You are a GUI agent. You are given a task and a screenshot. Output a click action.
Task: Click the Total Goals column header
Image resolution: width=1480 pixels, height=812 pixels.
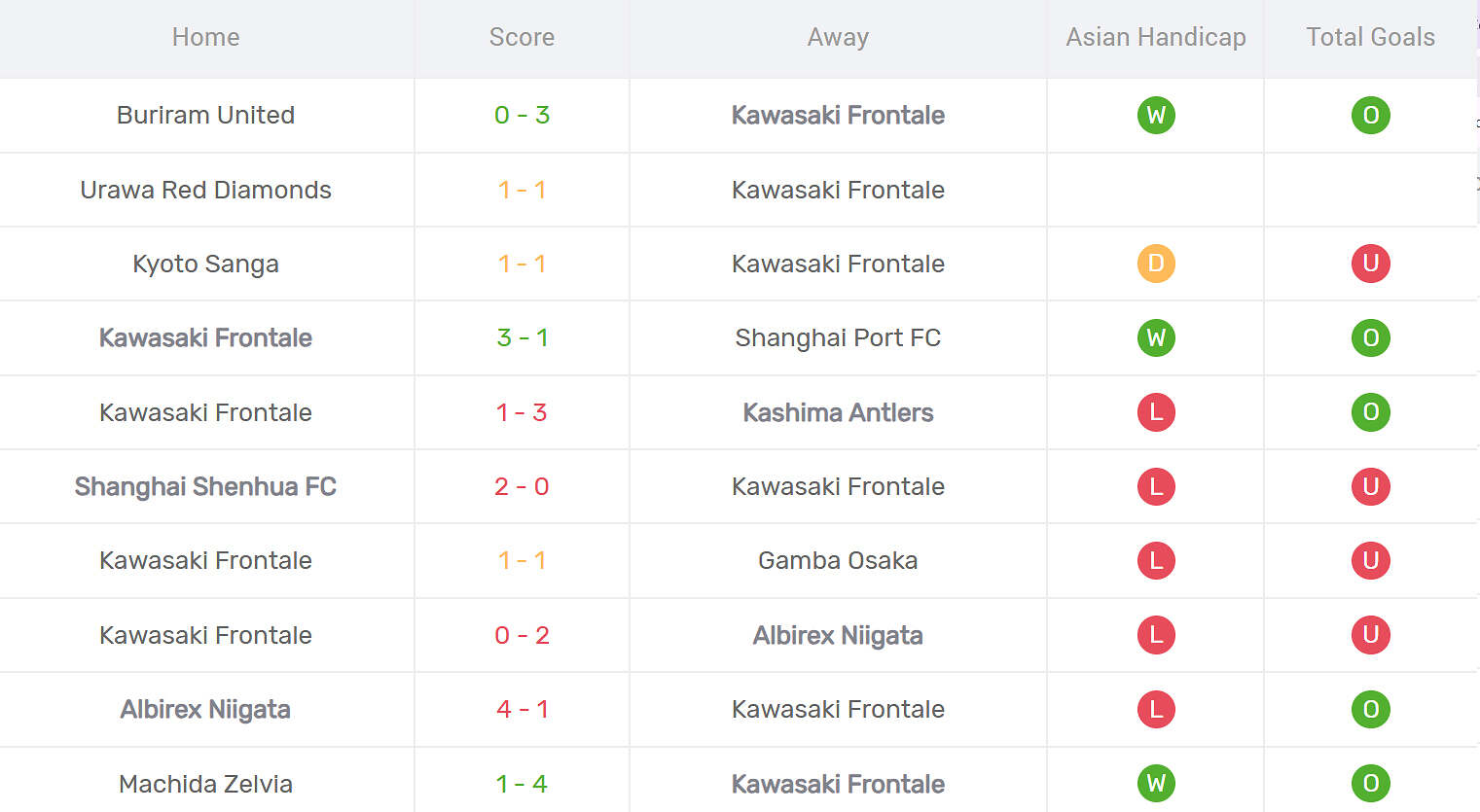[x=1370, y=37]
